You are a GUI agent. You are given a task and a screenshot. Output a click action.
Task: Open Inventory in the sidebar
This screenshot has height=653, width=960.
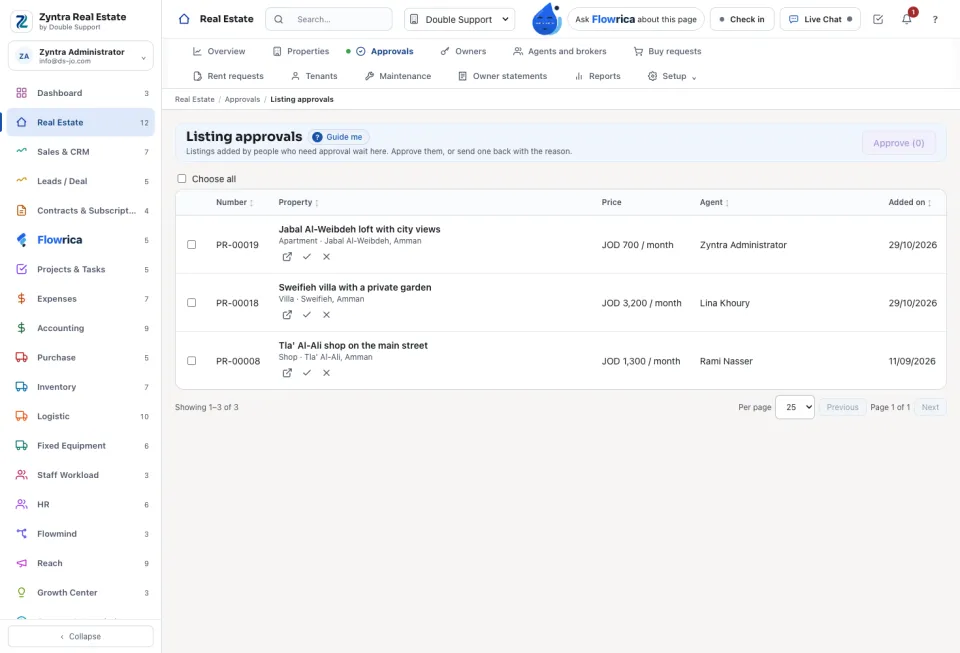81,387
